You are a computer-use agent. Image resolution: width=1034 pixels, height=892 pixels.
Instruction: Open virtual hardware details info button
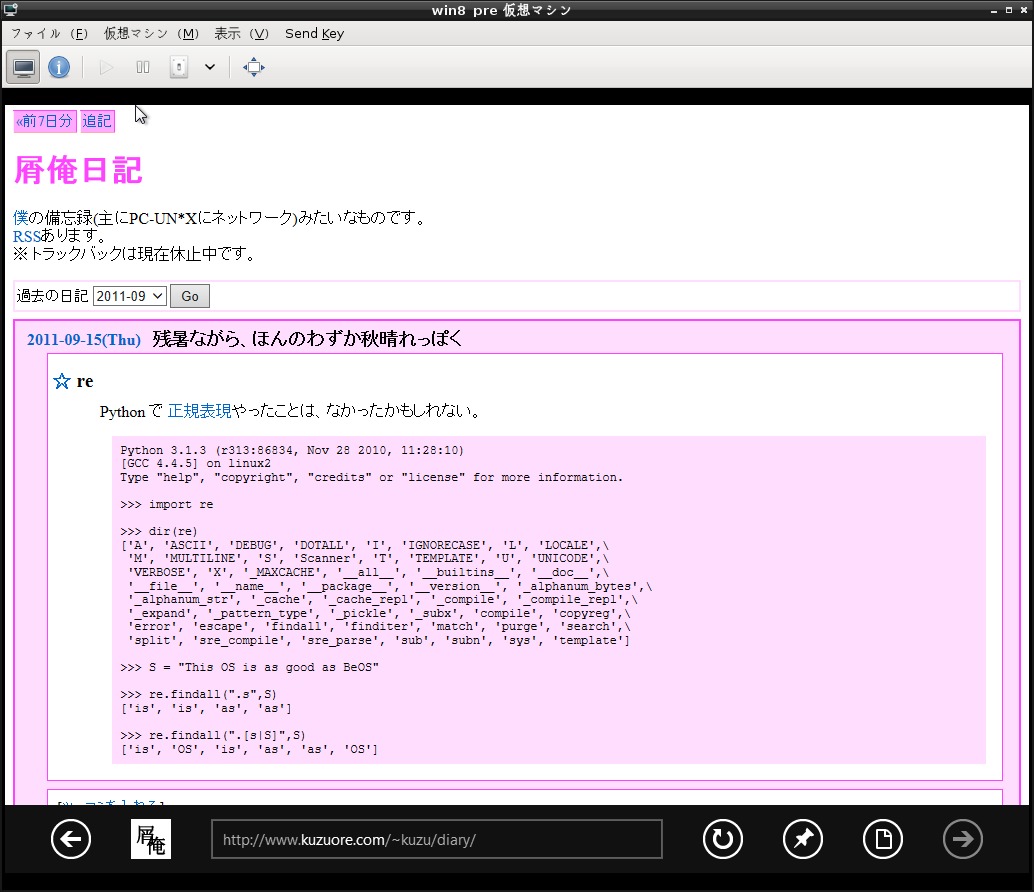tap(59, 67)
